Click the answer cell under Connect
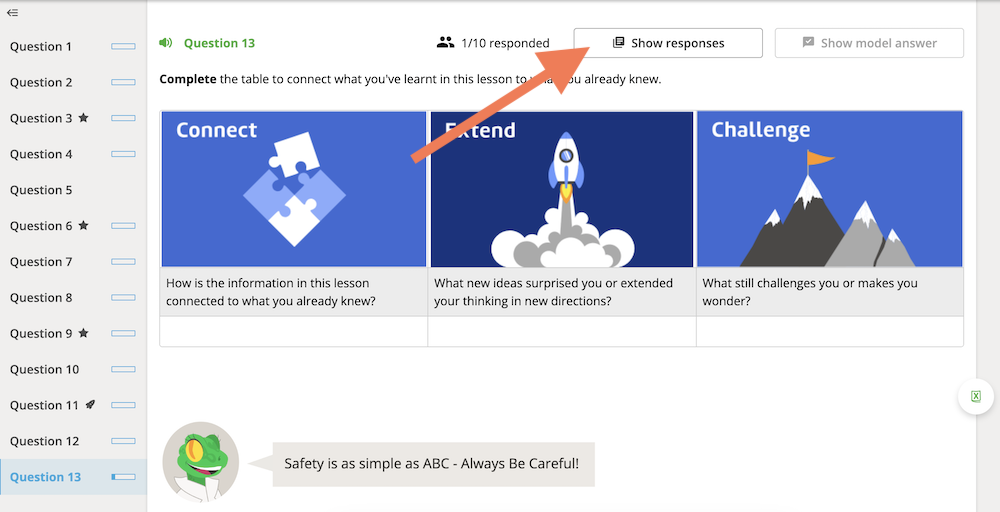The image size is (1000, 512). 293,332
